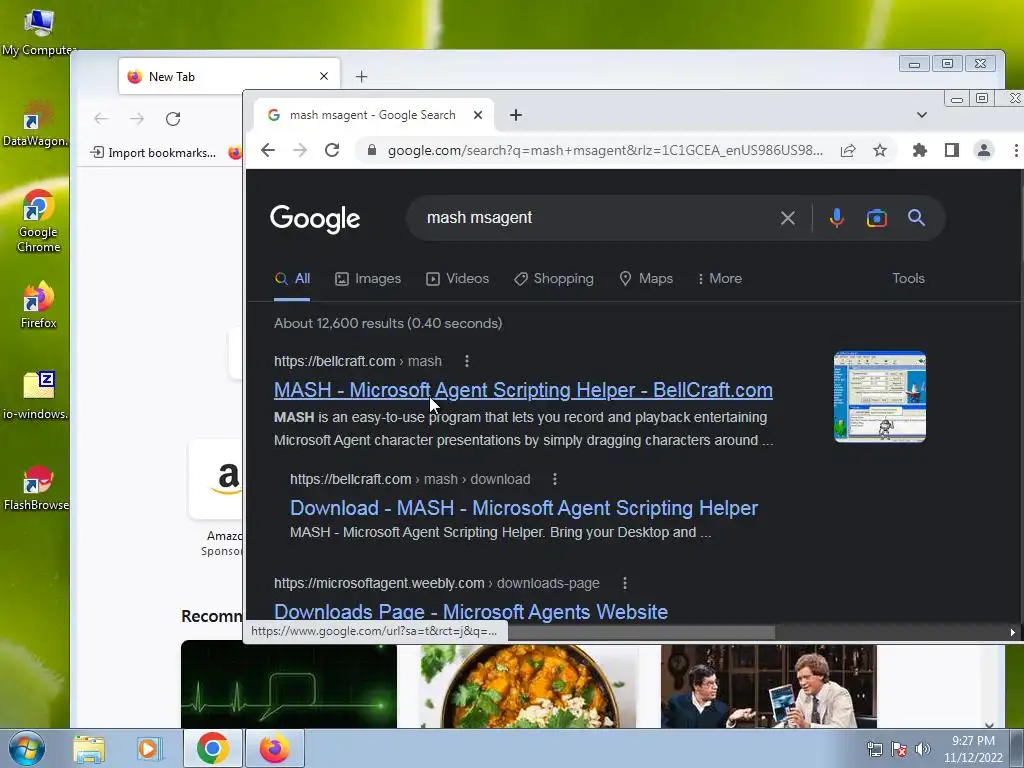Select the All results tab
The image size is (1024, 768).
tap(292, 278)
